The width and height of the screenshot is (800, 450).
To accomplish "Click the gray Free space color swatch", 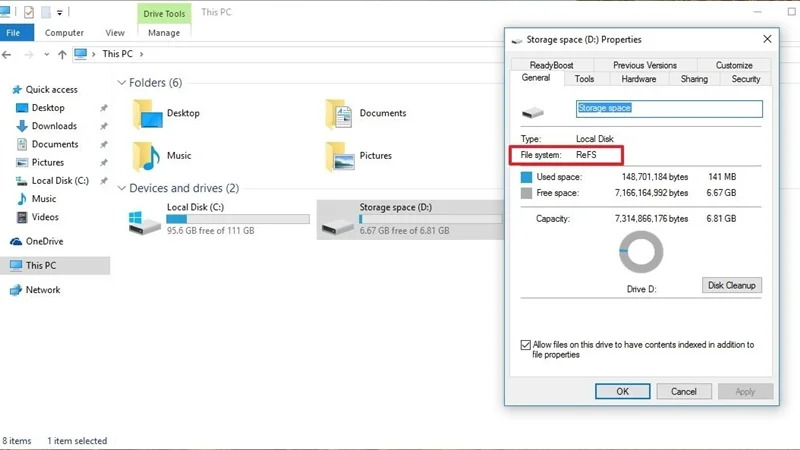I will (x=526, y=193).
